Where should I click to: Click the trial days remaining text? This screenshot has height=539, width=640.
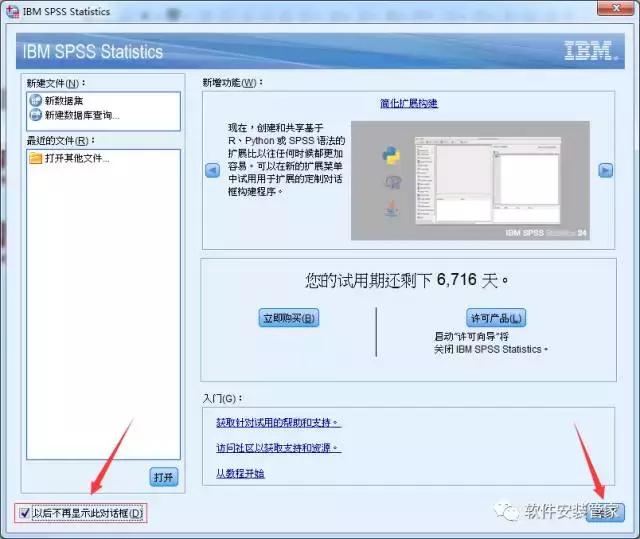click(407, 281)
